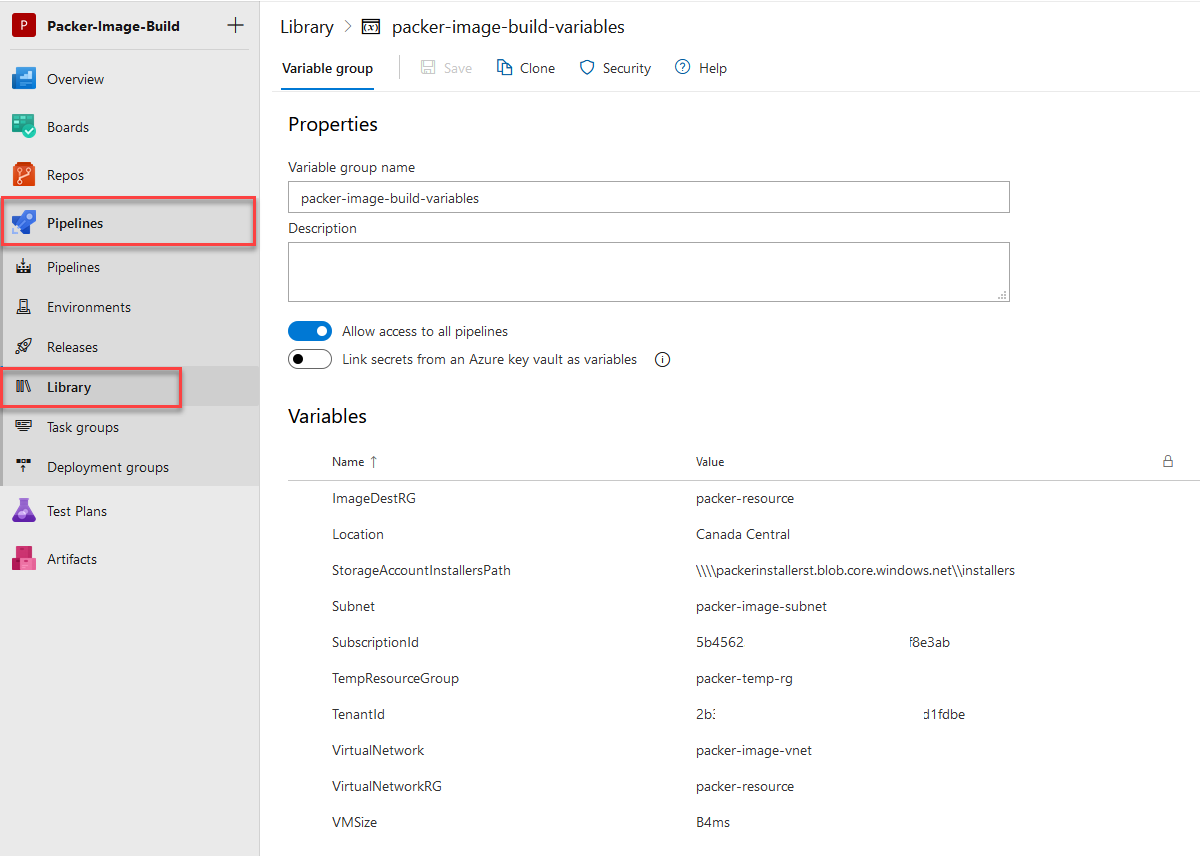The width and height of the screenshot is (1200, 856).
Task: Click inside the Description text field
Action: tap(648, 271)
